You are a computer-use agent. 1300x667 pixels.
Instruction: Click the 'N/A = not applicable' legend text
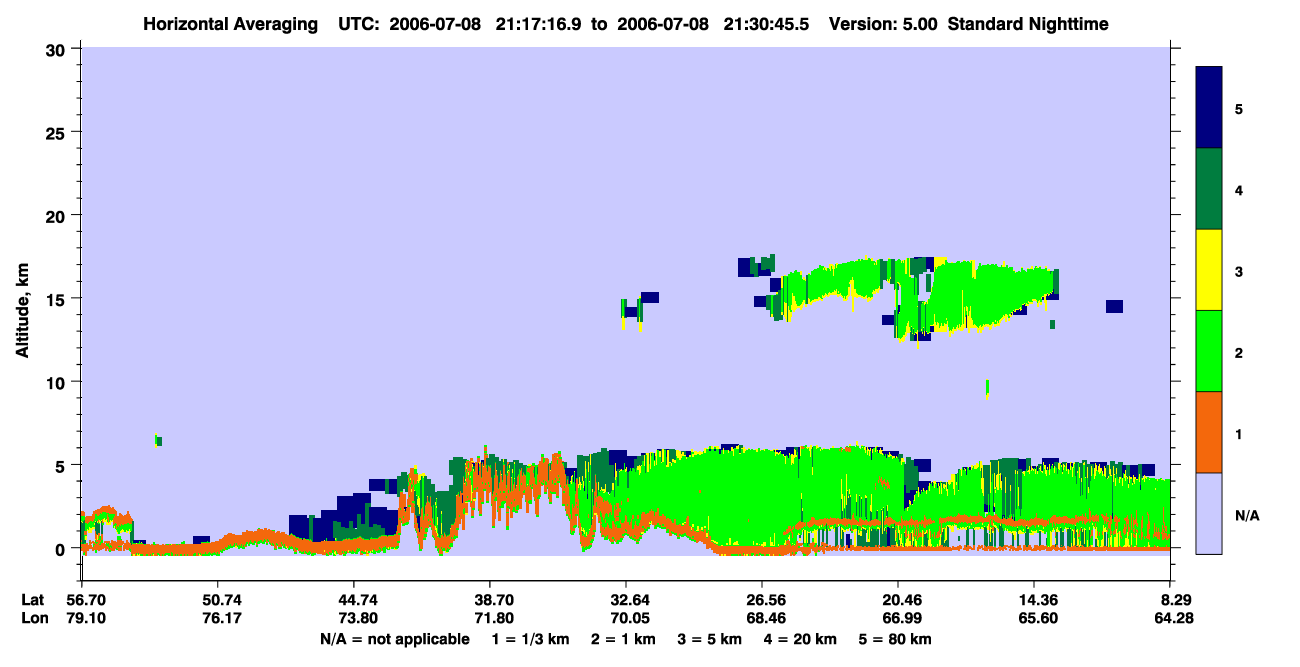(x=394, y=639)
